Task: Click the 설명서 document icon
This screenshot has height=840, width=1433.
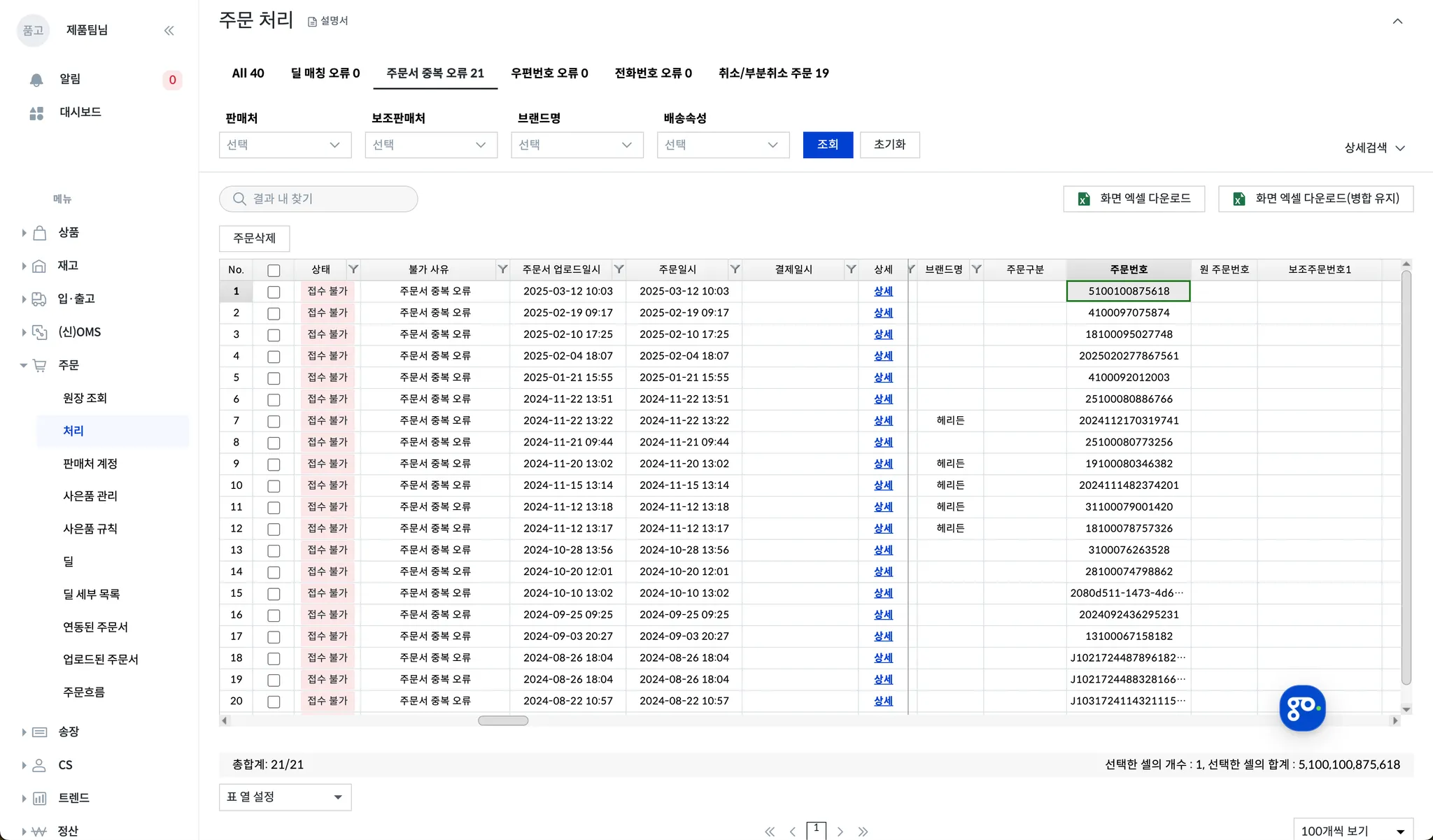Action: tap(313, 22)
